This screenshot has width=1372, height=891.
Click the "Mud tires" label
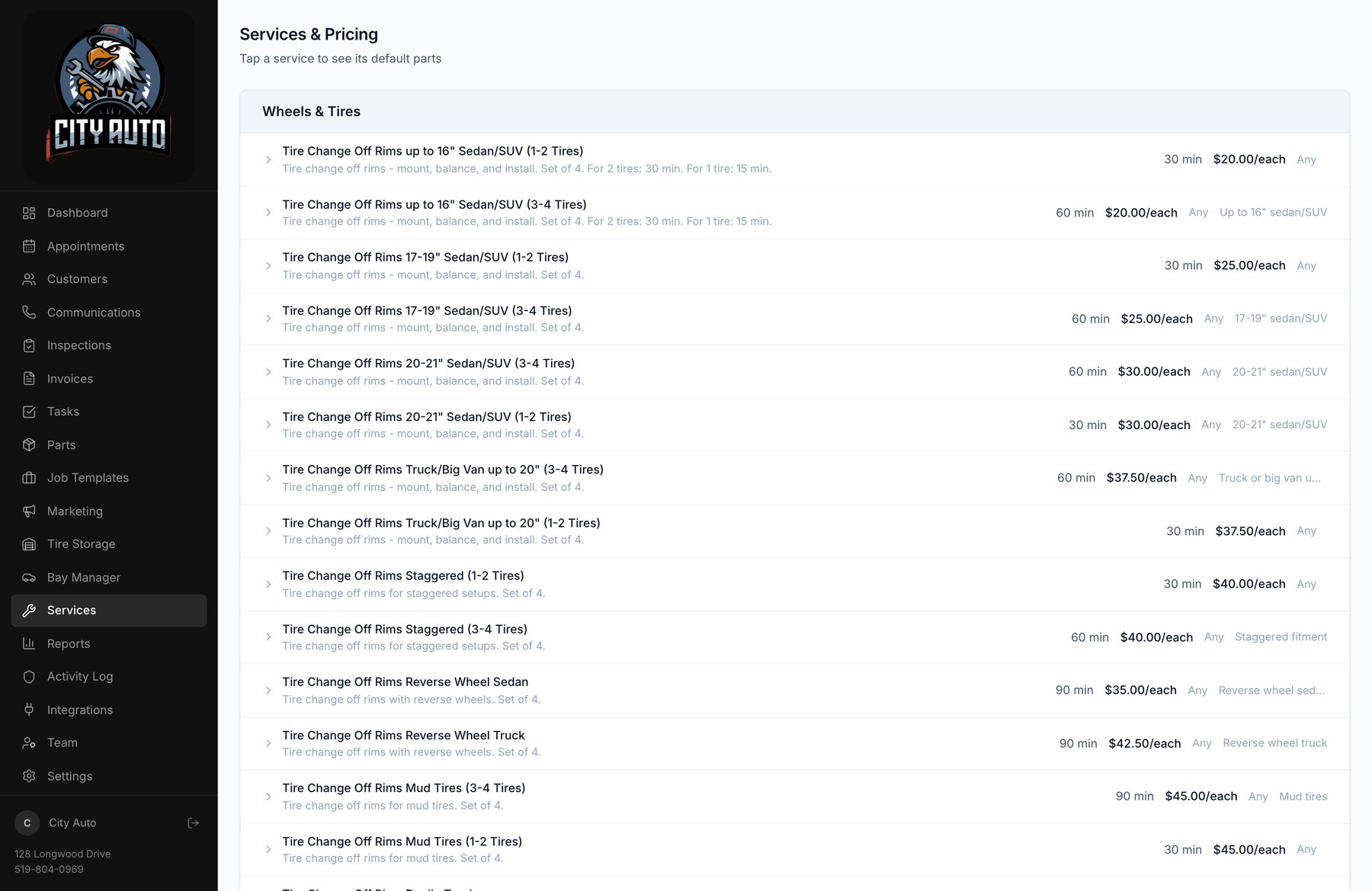[1303, 796]
